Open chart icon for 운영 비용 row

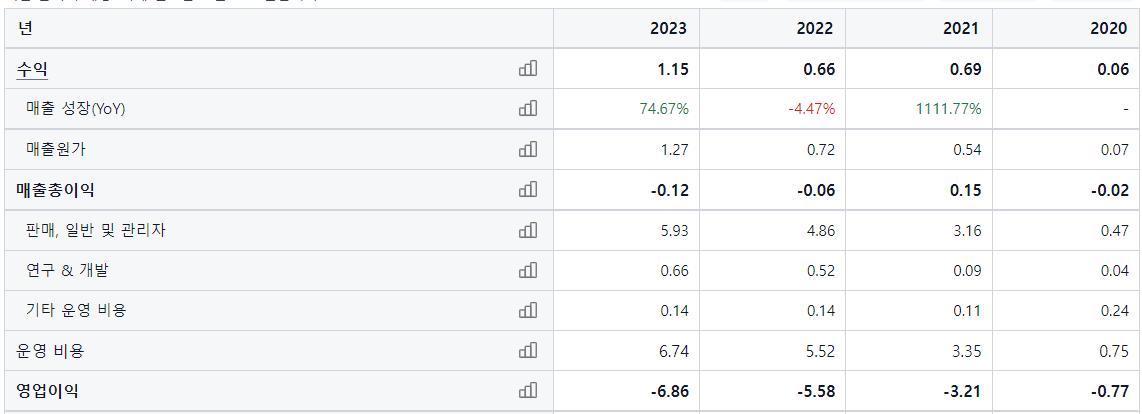tap(528, 351)
